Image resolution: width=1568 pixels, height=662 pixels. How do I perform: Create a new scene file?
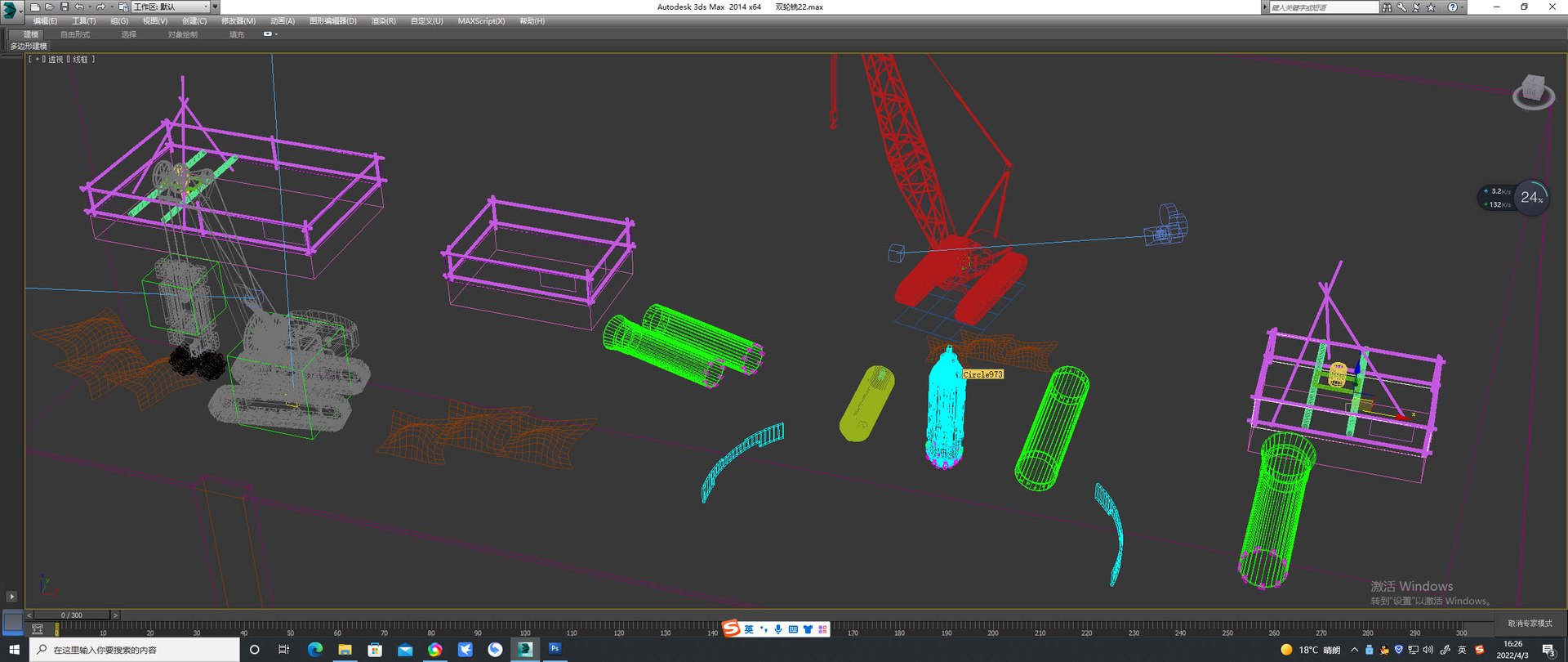click(34, 7)
